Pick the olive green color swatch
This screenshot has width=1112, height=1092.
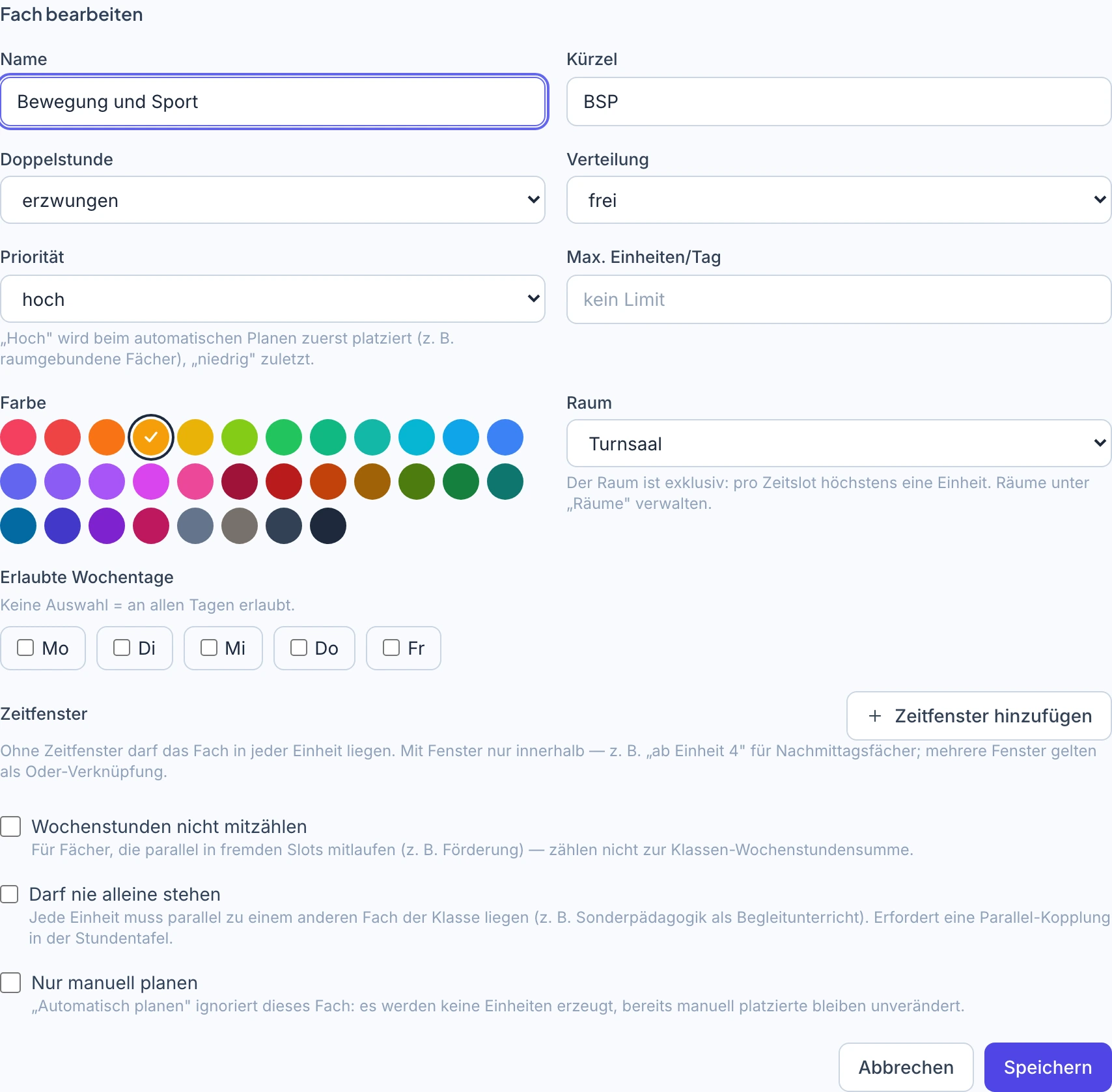tap(417, 482)
